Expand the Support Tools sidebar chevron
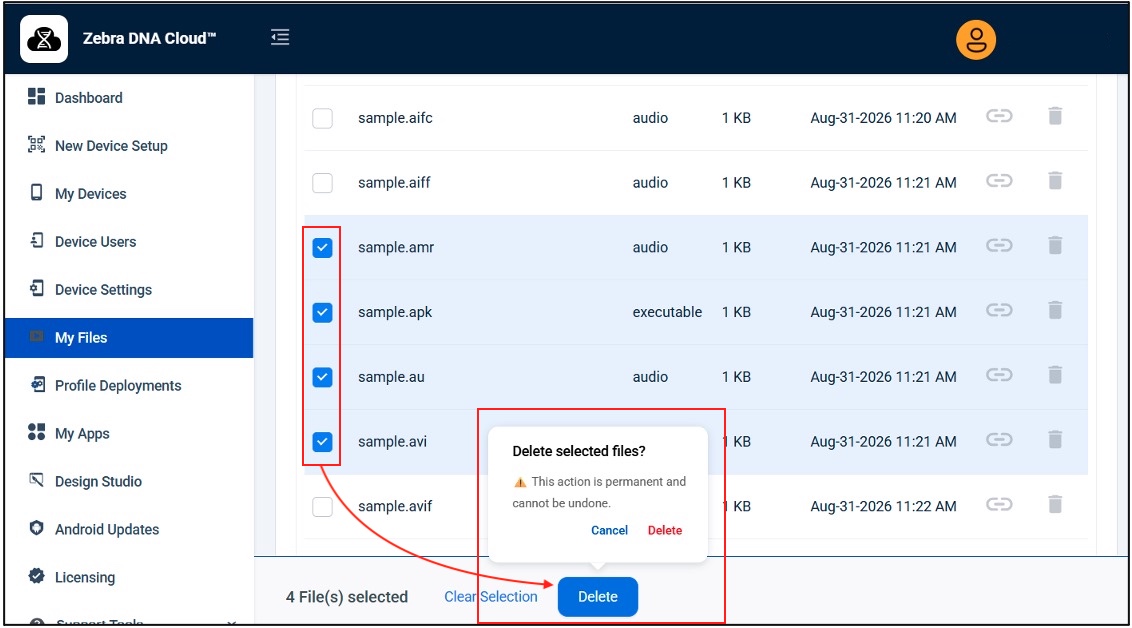1132x628 pixels. pos(232,622)
